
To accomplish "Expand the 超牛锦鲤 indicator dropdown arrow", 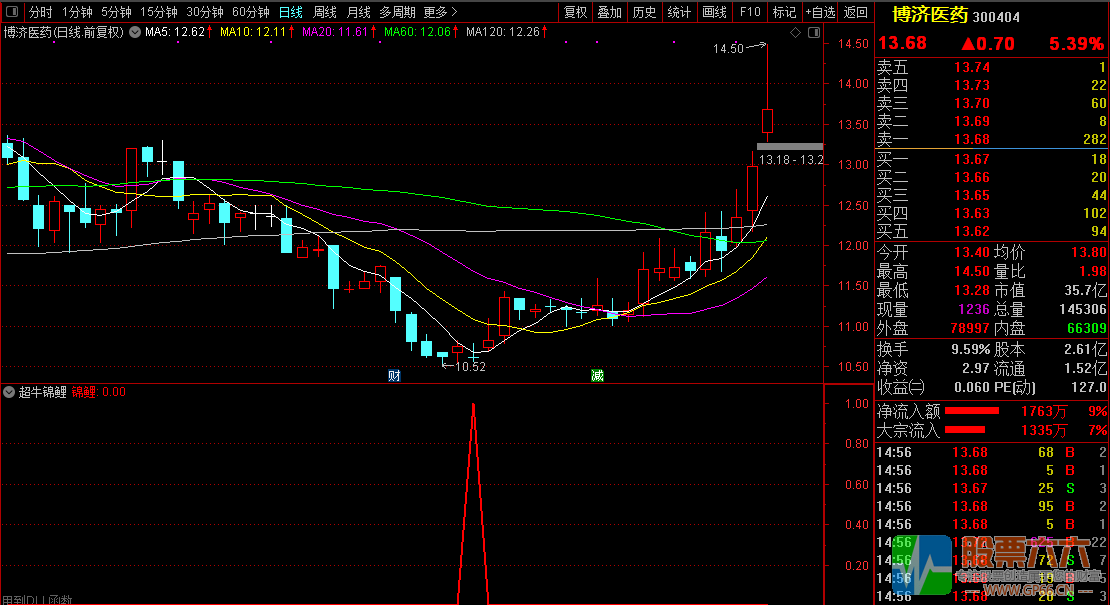I will click(10, 392).
